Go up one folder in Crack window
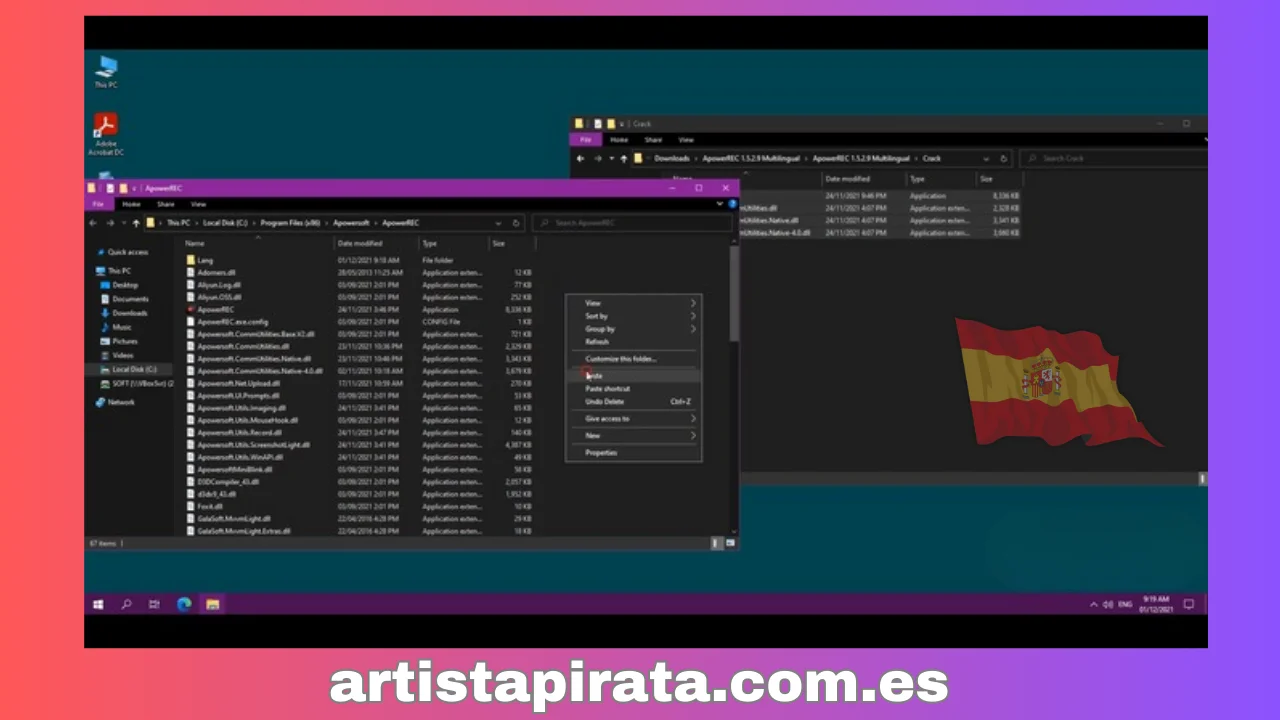 tap(624, 158)
